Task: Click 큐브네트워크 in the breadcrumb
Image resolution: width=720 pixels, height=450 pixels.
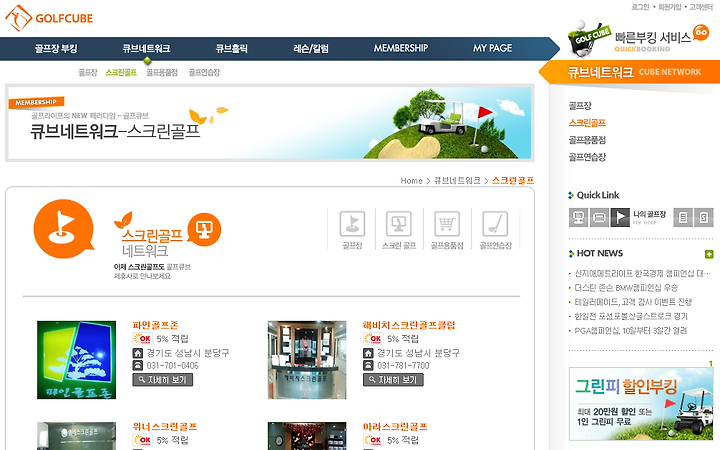Action: click(457, 181)
